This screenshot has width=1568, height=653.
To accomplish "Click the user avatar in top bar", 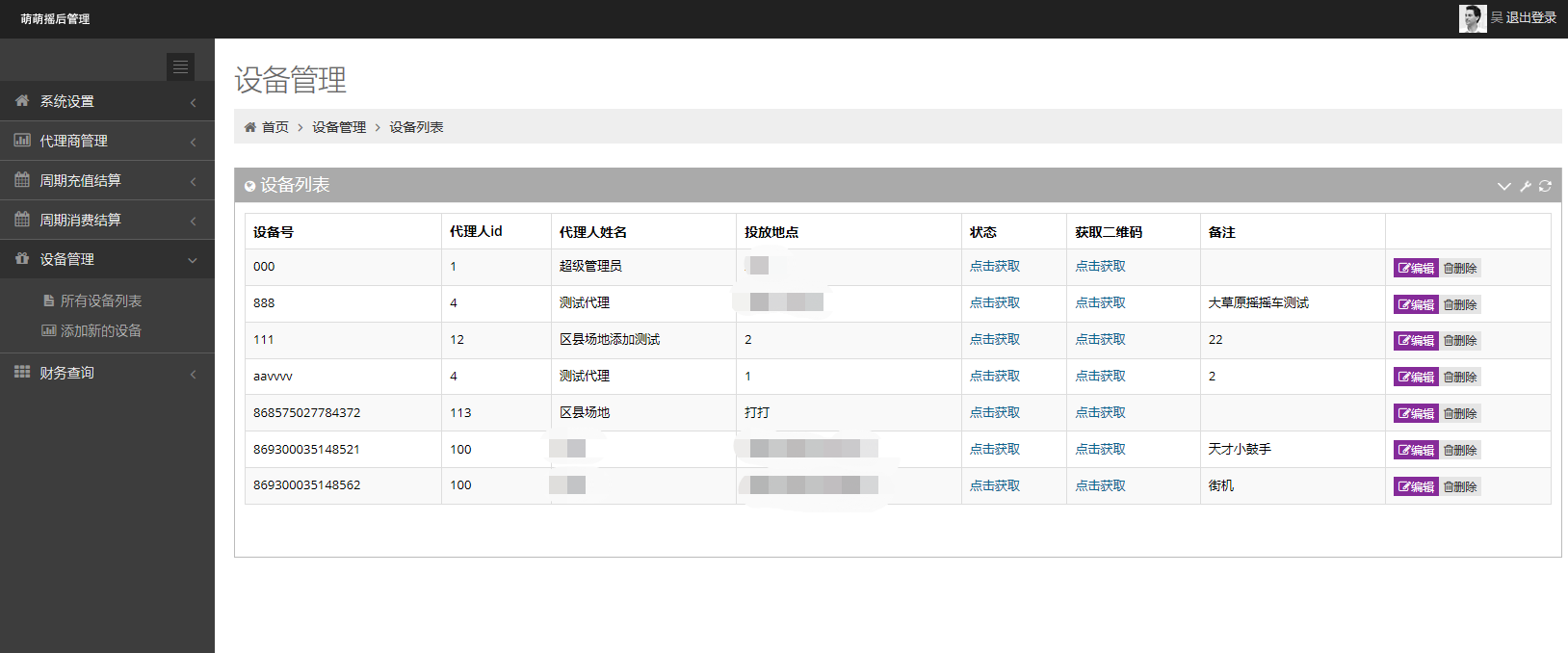I will 1473,18.
